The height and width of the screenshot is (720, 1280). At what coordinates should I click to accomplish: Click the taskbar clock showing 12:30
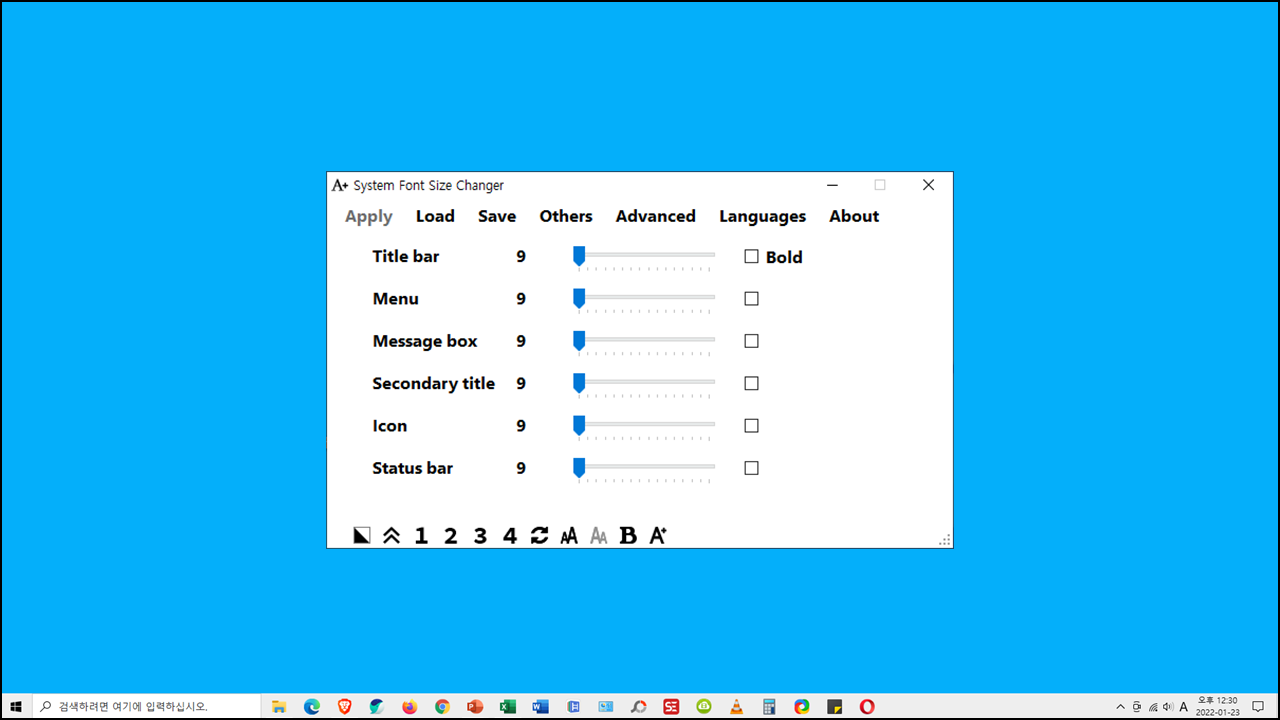point(1217,706)
